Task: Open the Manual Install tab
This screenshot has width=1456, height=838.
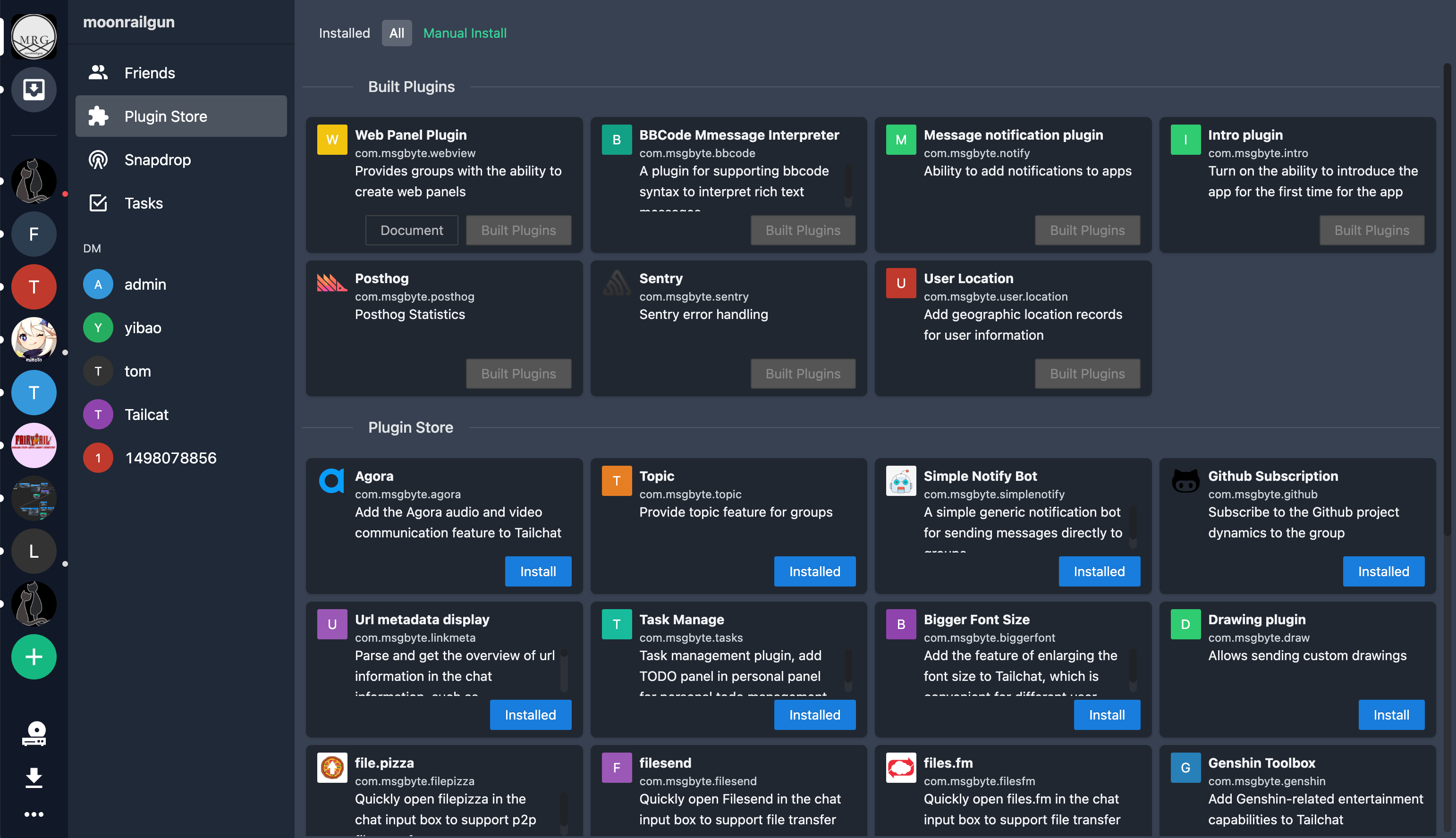Action: 465,34
